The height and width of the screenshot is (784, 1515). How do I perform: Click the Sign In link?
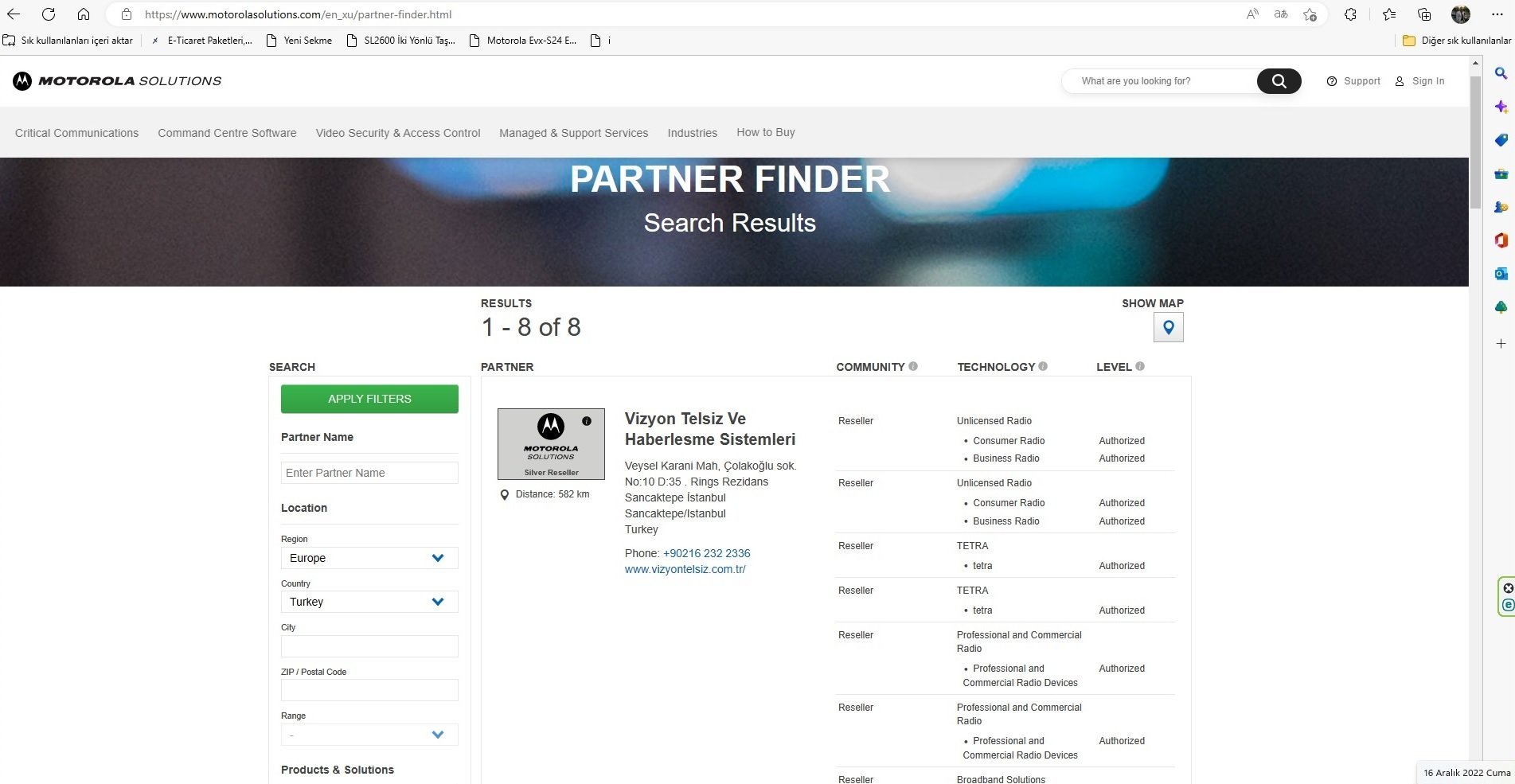coord(1419,81)
